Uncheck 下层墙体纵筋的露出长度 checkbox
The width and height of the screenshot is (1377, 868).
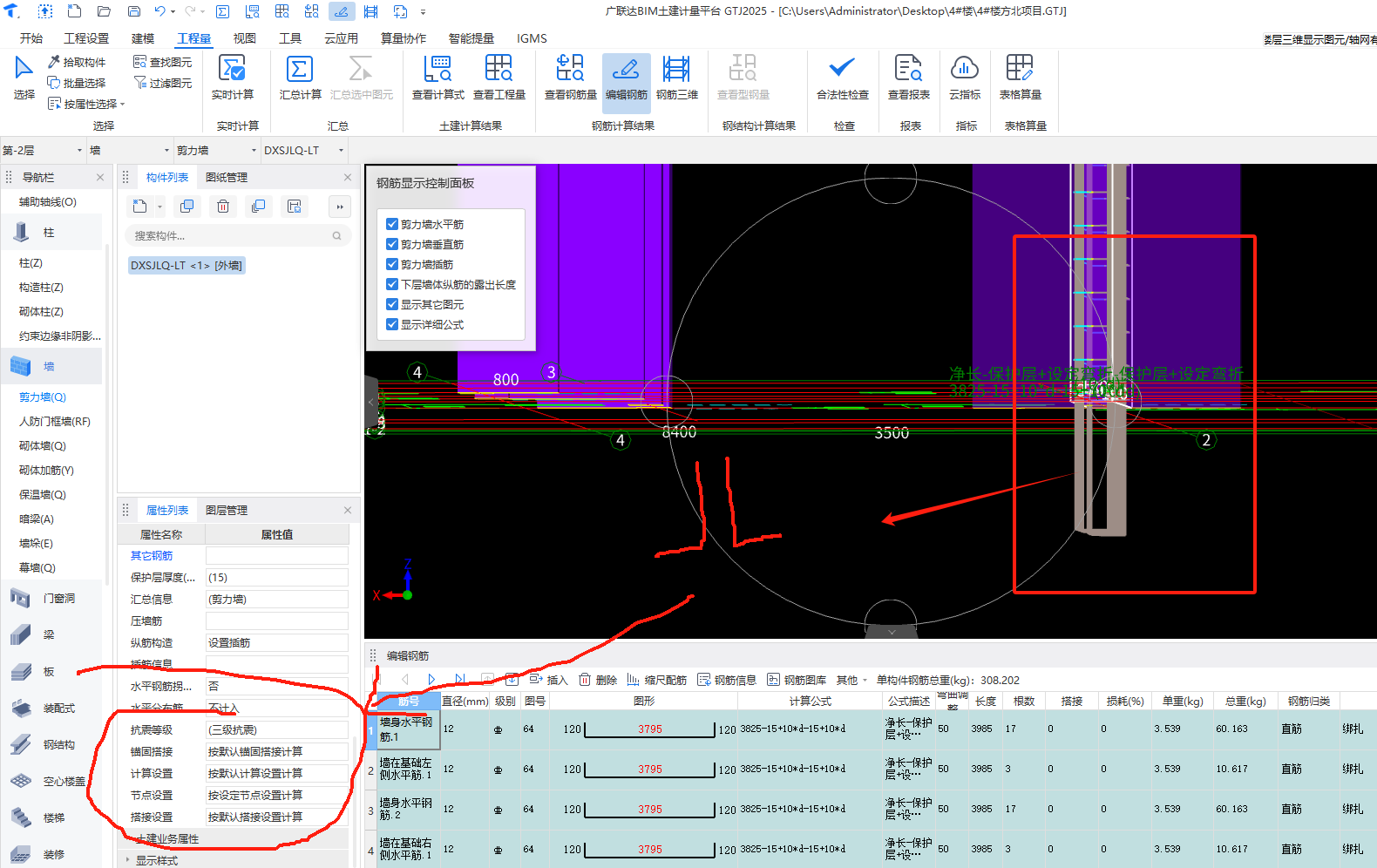[392, 284]
